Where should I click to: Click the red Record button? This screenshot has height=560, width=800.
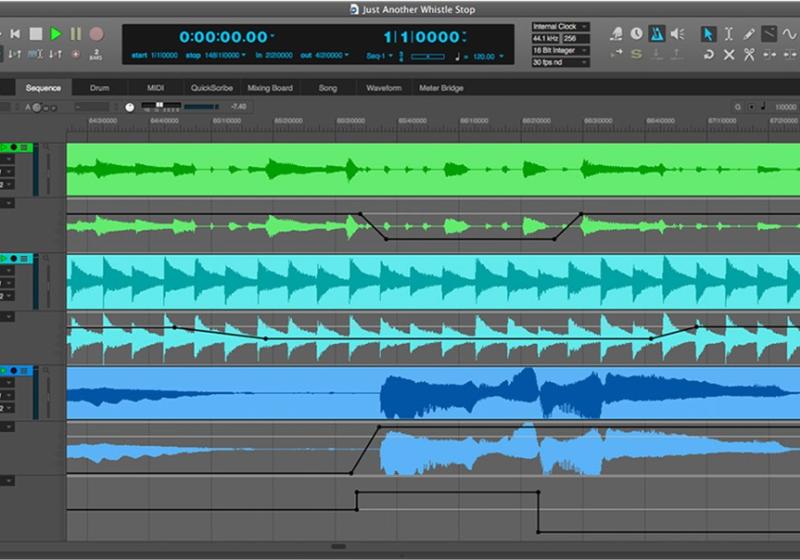96,34
